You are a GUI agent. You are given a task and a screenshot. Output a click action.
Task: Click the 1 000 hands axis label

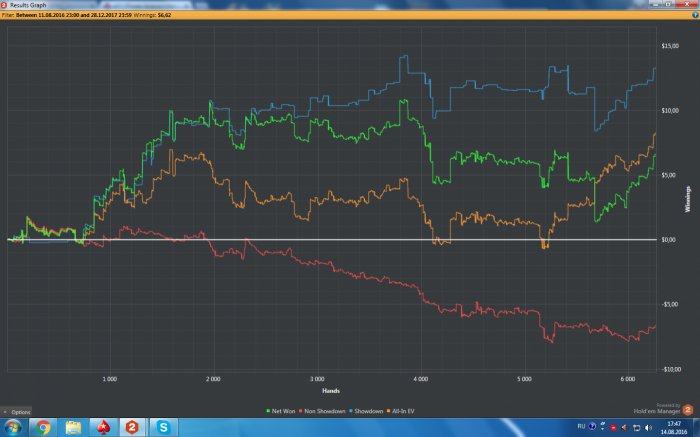pos(109,379)
